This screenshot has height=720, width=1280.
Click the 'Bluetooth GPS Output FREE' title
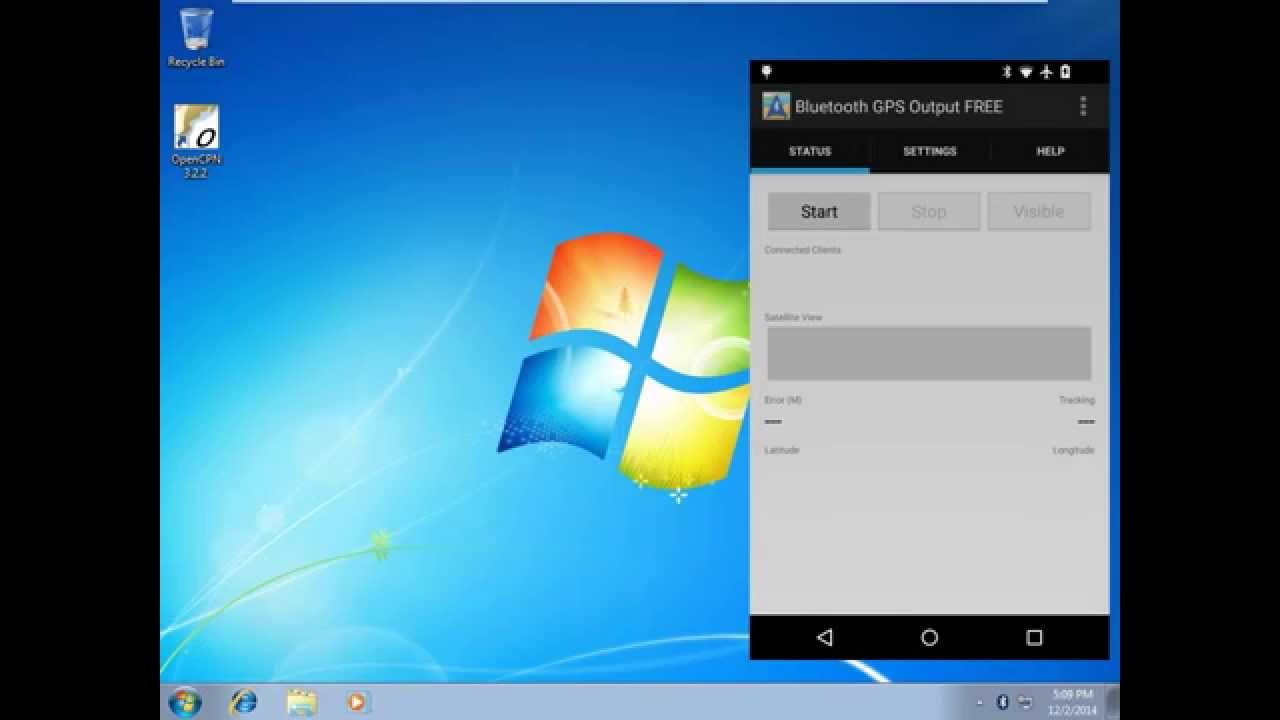[899, 106]
